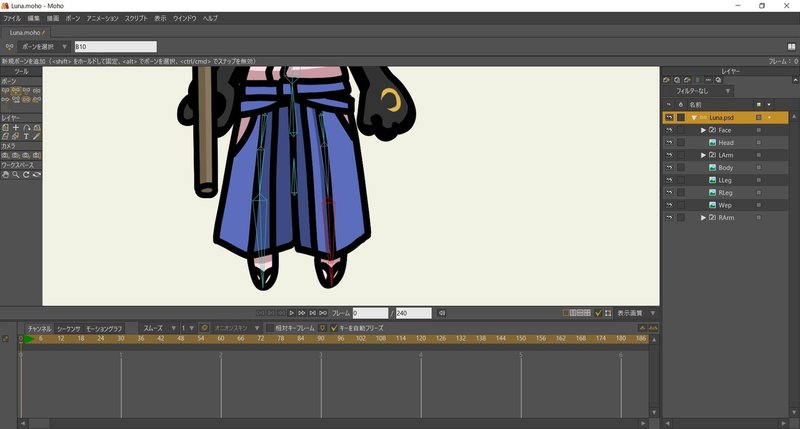Image resolution: width=800 pixels, height=429 pixels.
Task: Click delete layer minus icon
Action: 708,80
